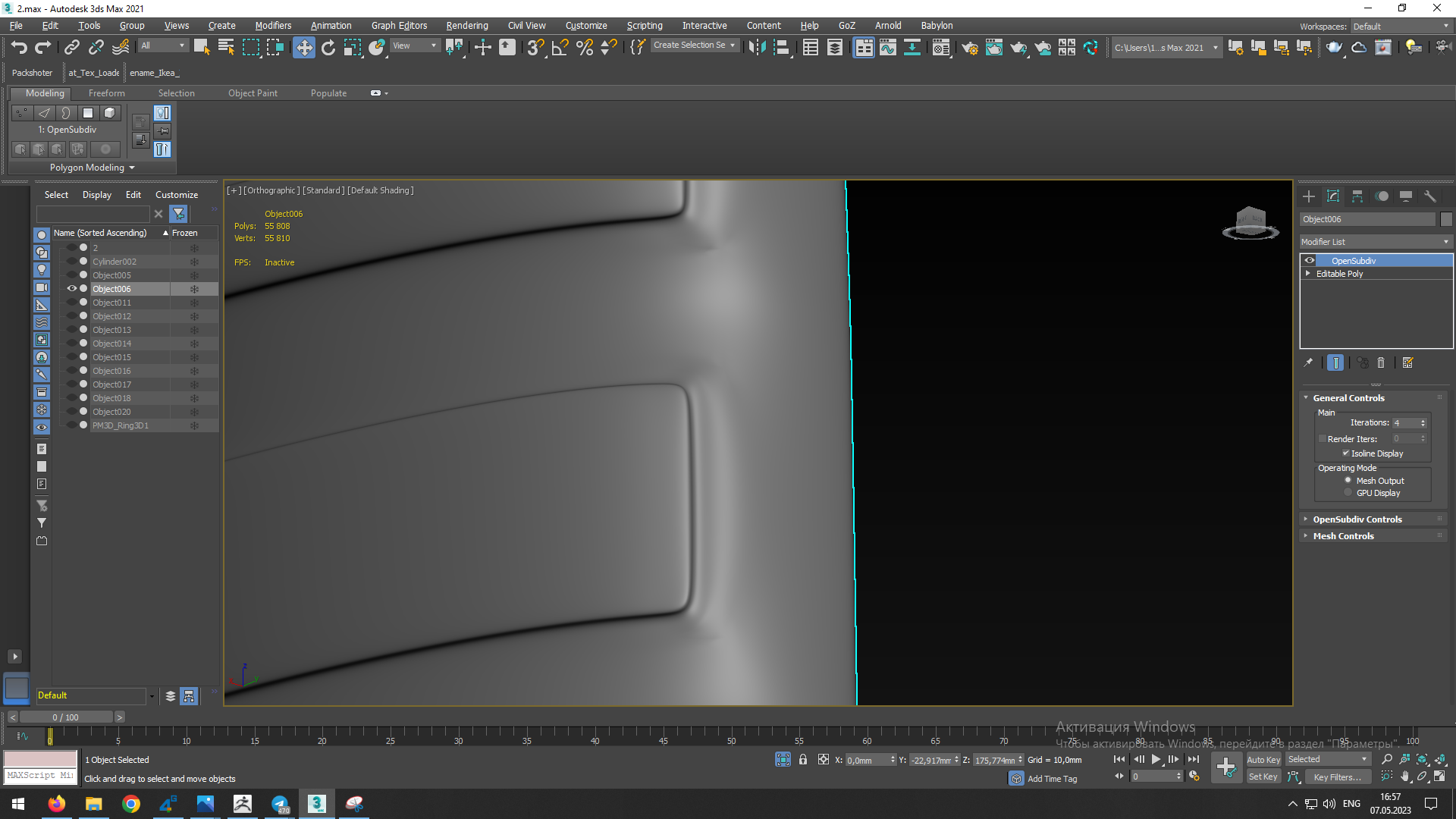Switch to the Freeform ribbon tab
1456x819 pixels.
coord(106,93)
